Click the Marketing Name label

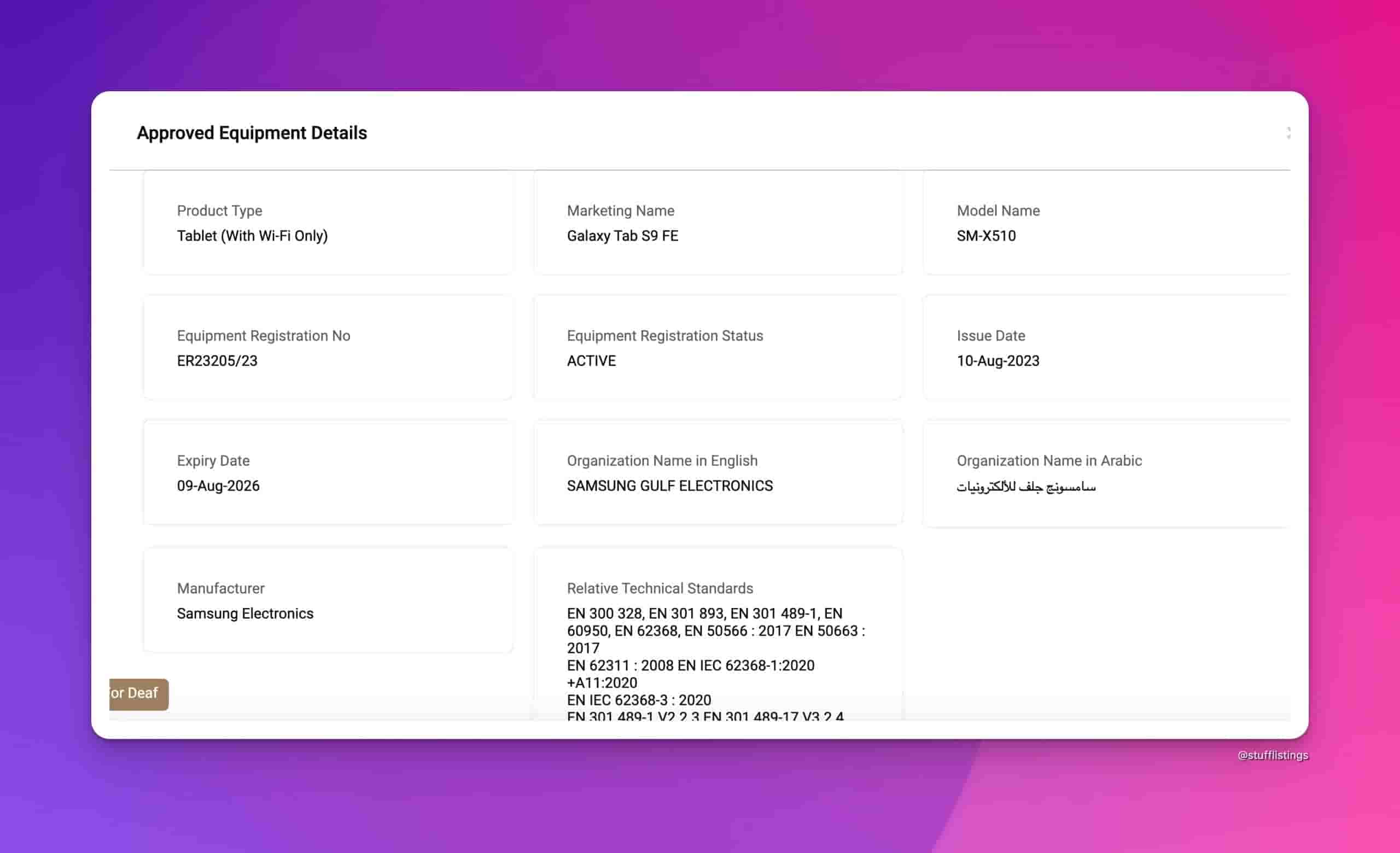click(x=621, y=211)
